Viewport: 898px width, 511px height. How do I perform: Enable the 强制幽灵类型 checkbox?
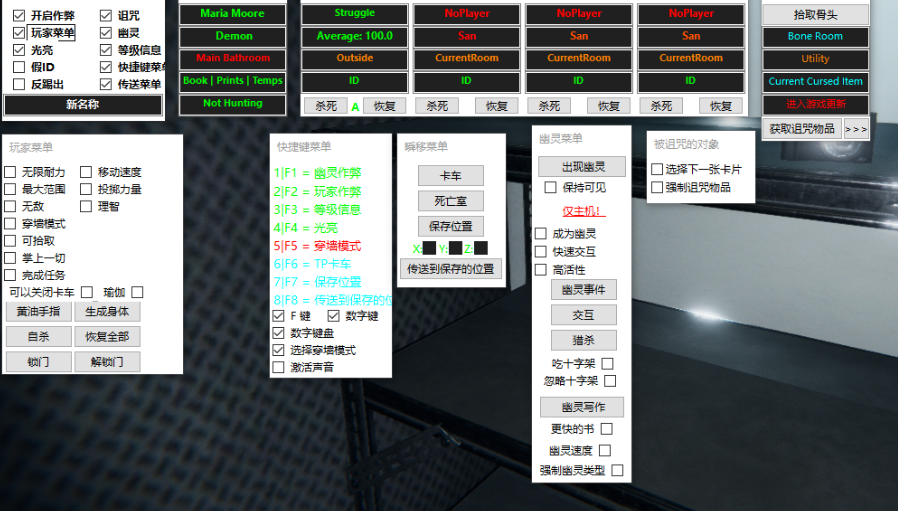(x=617, y=470)
